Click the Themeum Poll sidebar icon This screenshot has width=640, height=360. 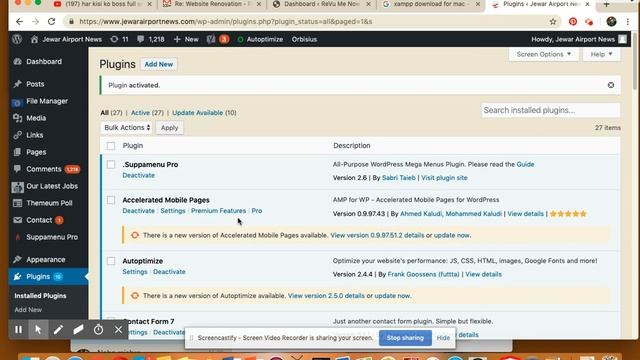coord(17,203)
